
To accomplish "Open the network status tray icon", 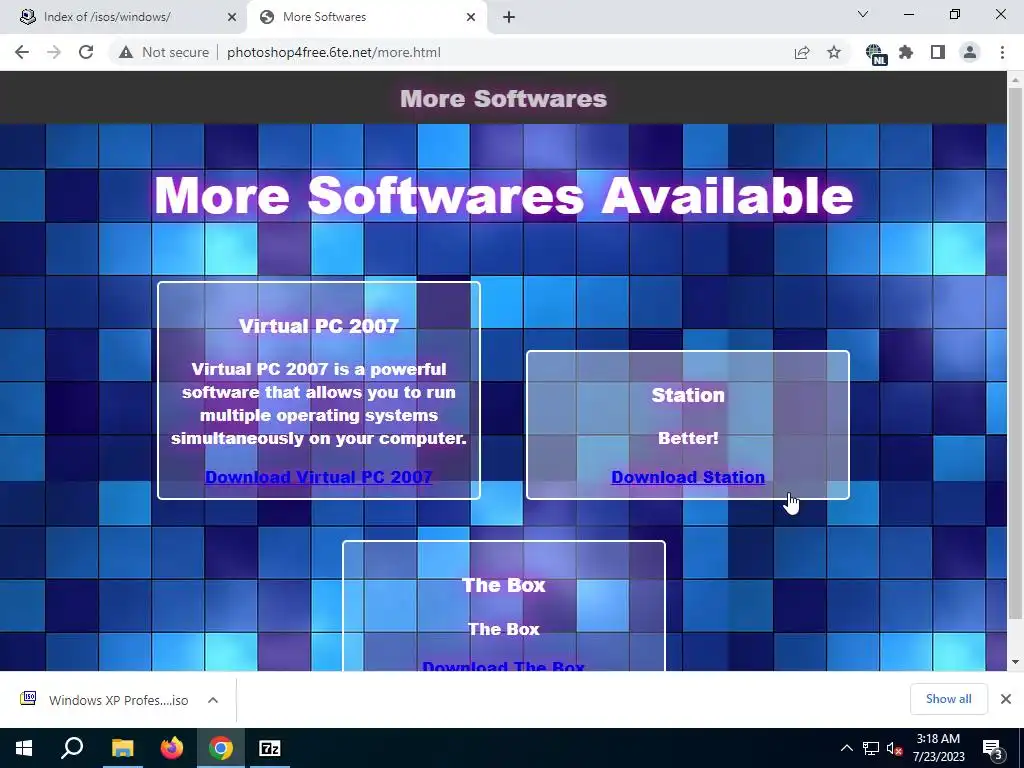I will (x=871, y=748).
